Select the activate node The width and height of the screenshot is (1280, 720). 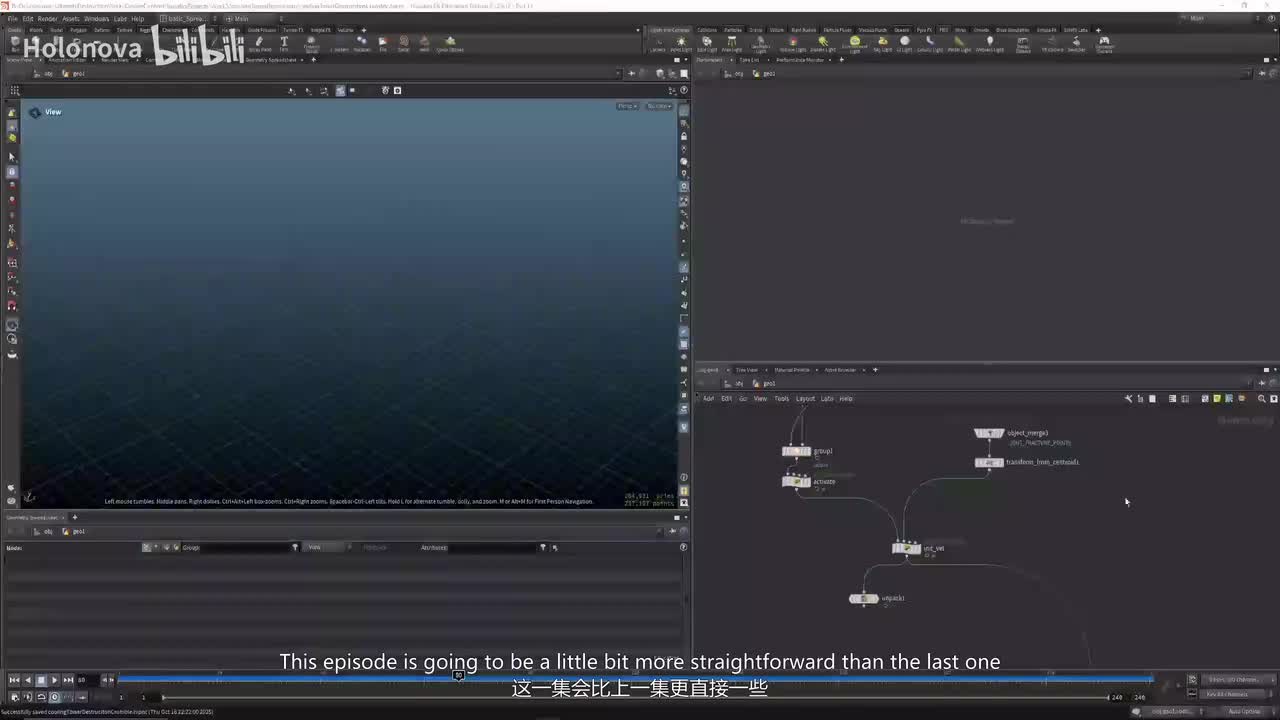tap(797, 482)
